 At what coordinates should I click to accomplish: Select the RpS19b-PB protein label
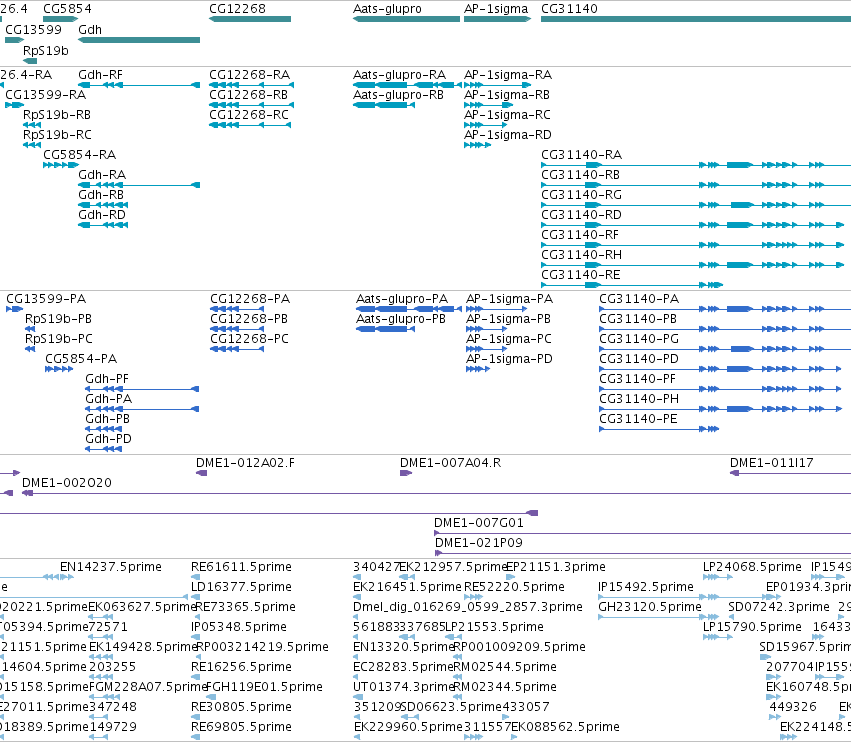[58, 319]
